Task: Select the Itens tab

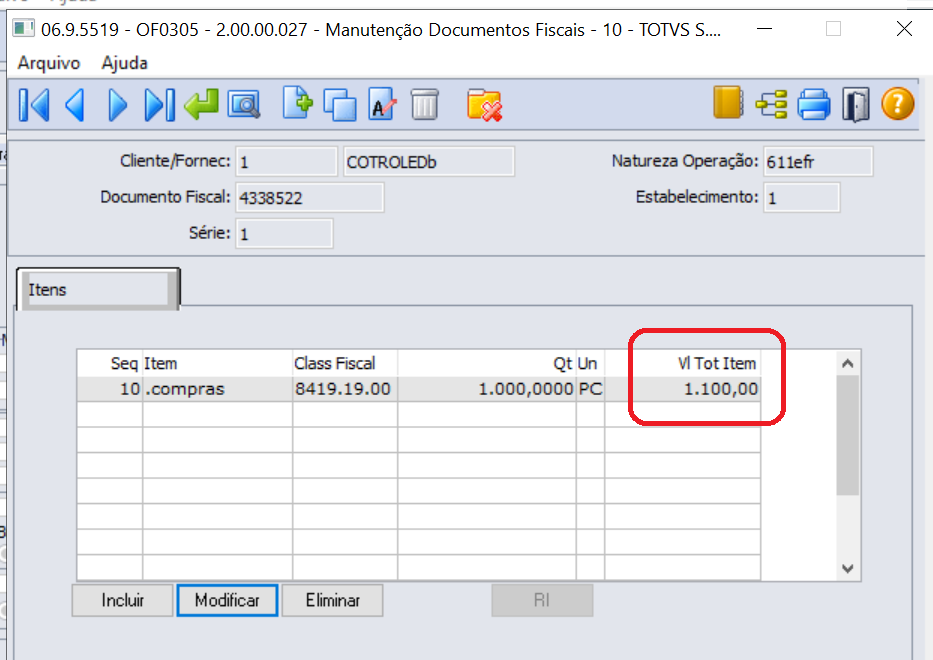Action: point(98,289)
